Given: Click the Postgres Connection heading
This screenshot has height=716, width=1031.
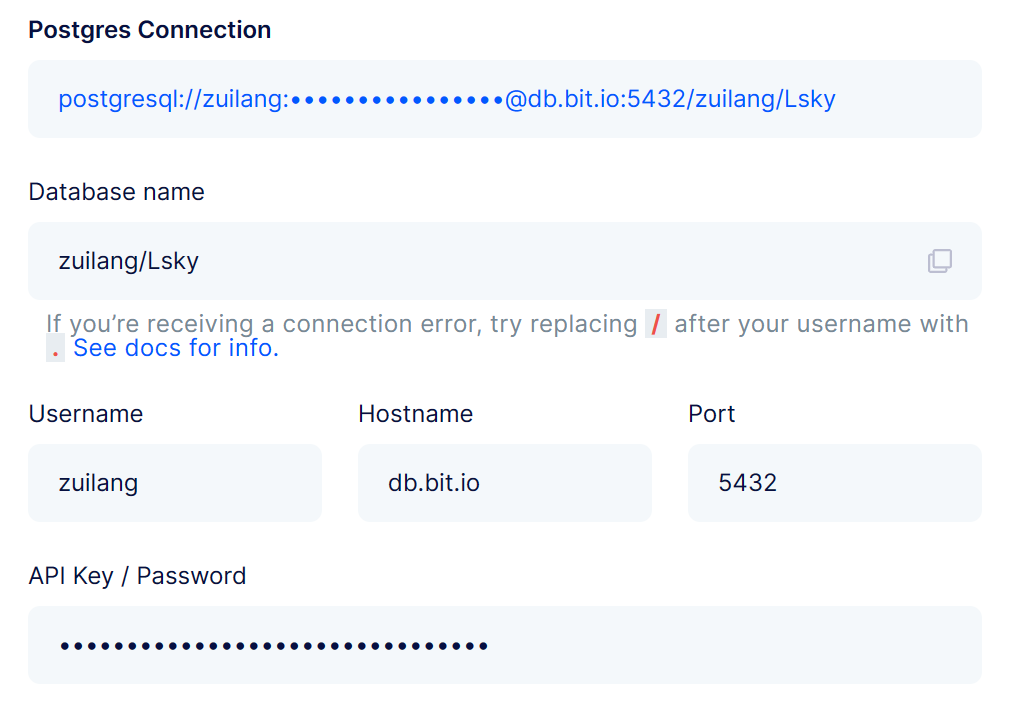Looking at the screenshot, I should (148, 29).
